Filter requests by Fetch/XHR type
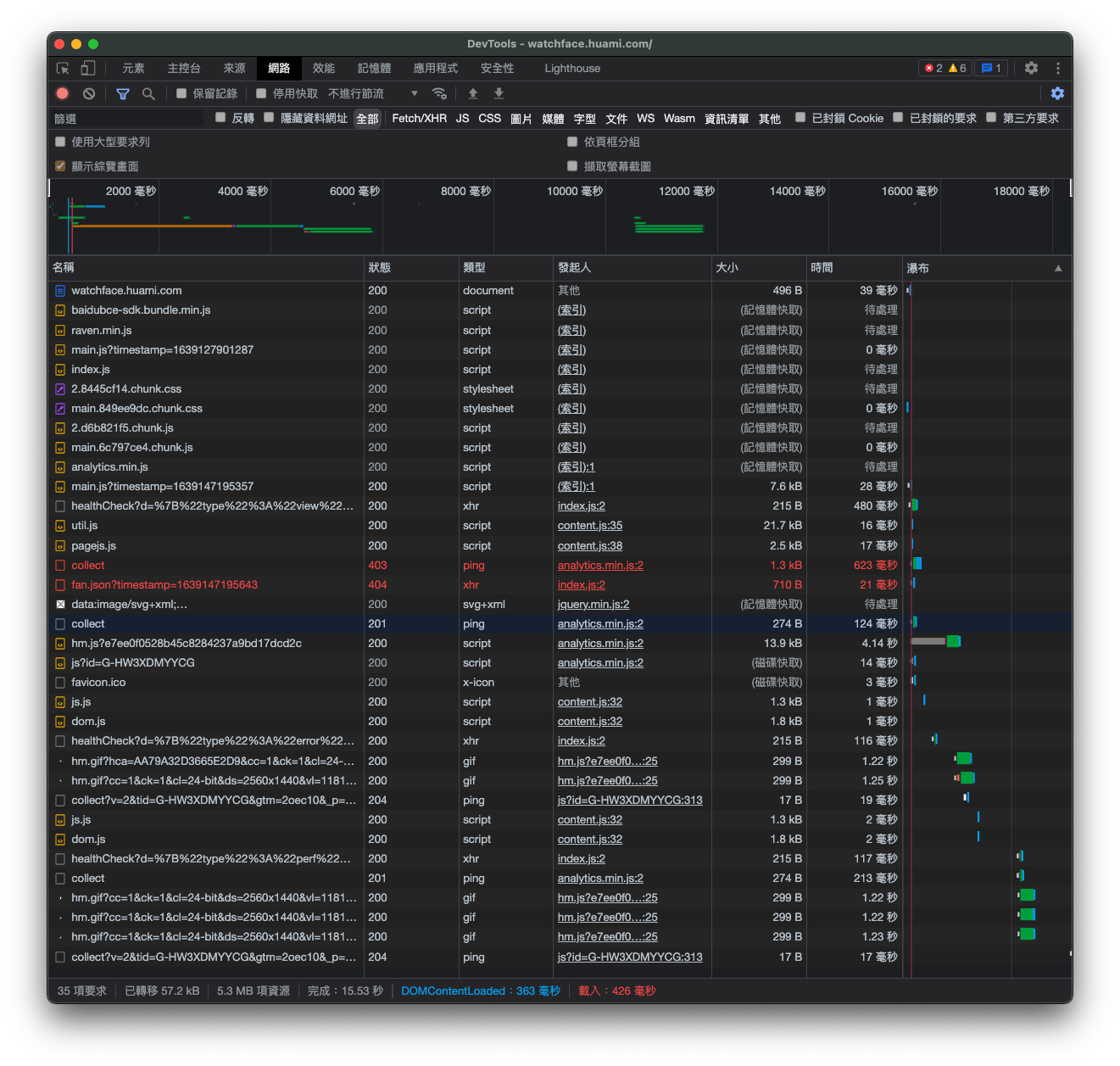The image size is (1120, 1066). (419, 119)
